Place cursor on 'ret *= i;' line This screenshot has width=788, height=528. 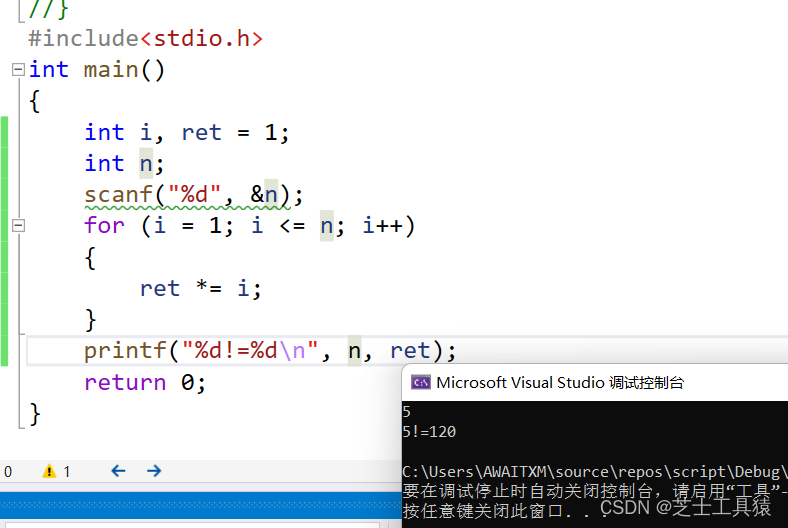(201, 288)
